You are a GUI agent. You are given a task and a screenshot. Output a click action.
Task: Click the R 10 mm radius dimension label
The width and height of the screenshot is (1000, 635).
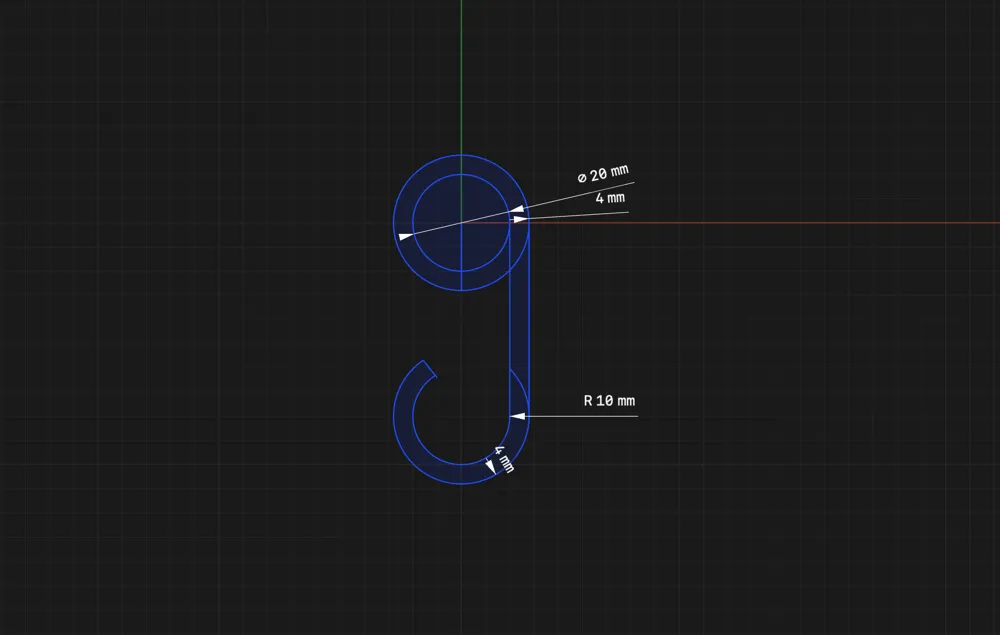[609, 400]
